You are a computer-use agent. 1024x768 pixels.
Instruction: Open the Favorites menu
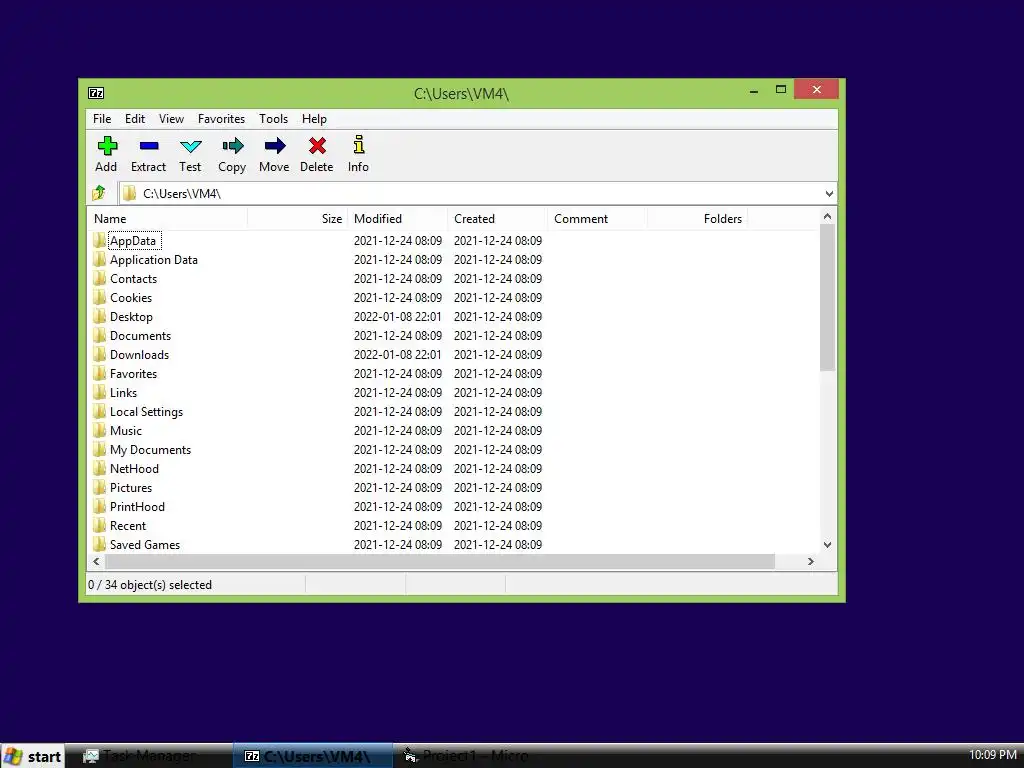[221, 119]
